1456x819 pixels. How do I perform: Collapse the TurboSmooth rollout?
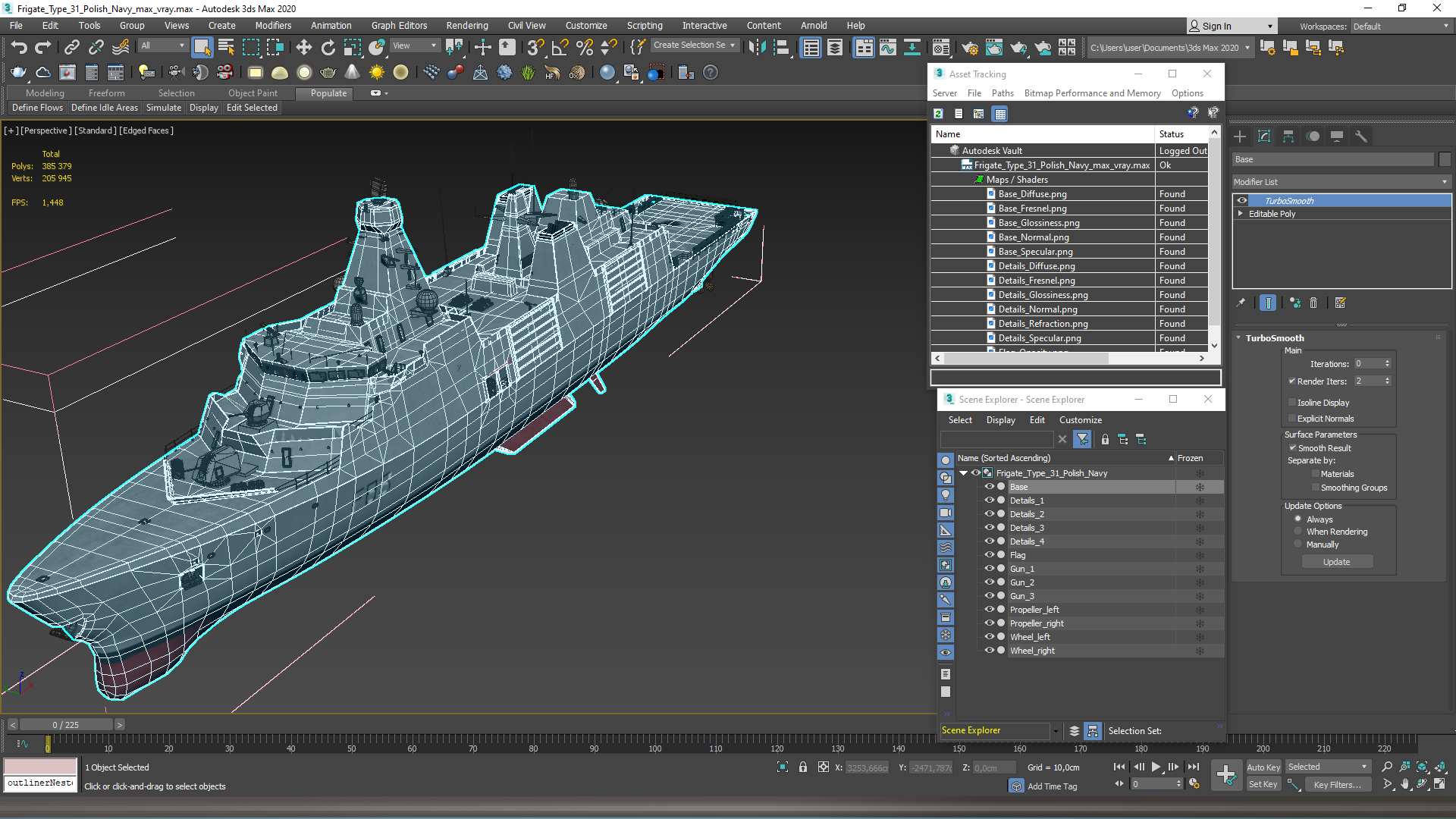pos(1238,338)
